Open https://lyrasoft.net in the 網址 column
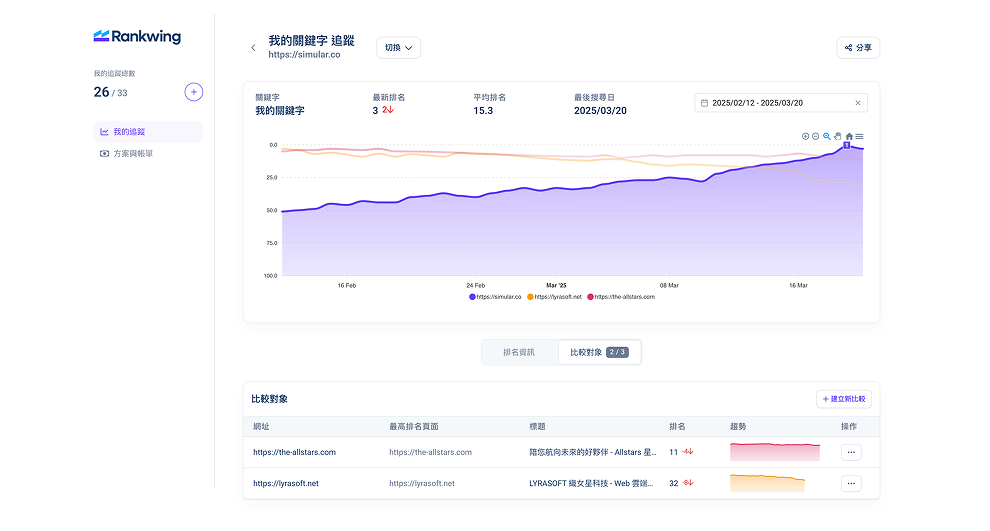 click(286, 484)
